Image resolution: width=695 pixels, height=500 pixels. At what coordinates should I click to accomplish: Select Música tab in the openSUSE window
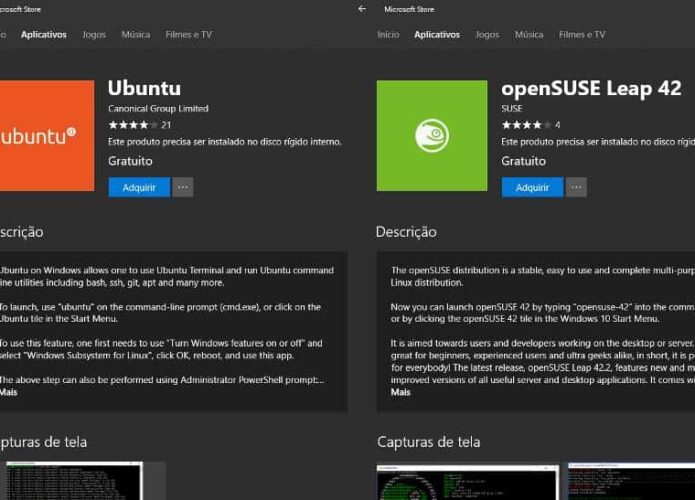(x=529, y=35)
